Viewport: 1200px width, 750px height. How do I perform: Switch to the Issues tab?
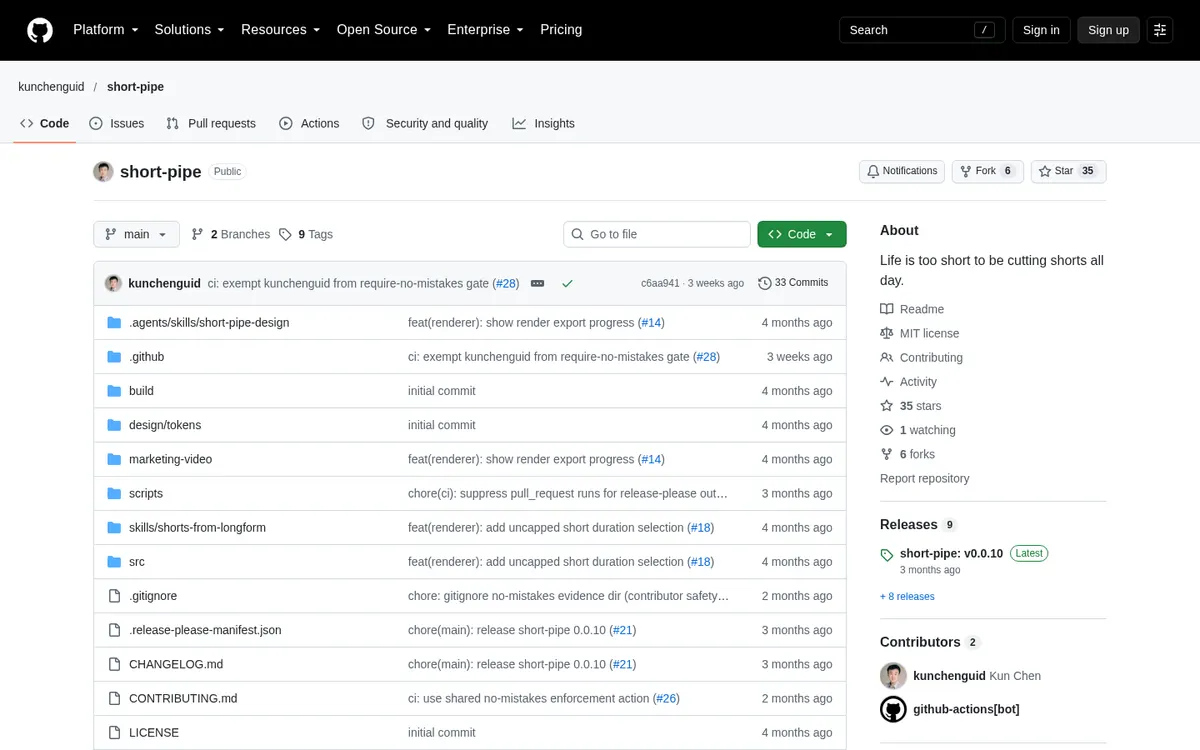pos(116,123)
